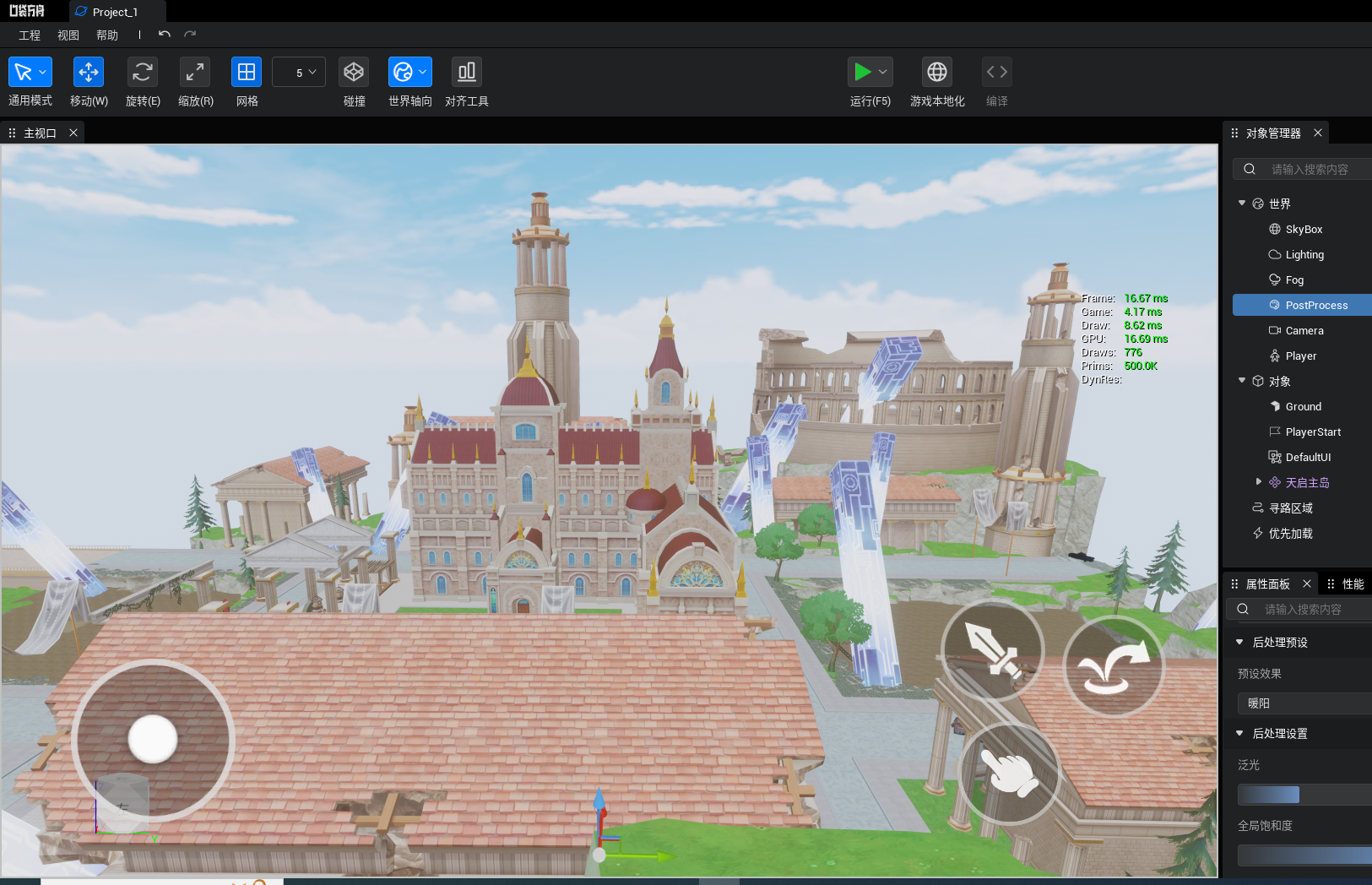
Task: Choose the 旋转(E) rotate tool
Action: (143, 72)
